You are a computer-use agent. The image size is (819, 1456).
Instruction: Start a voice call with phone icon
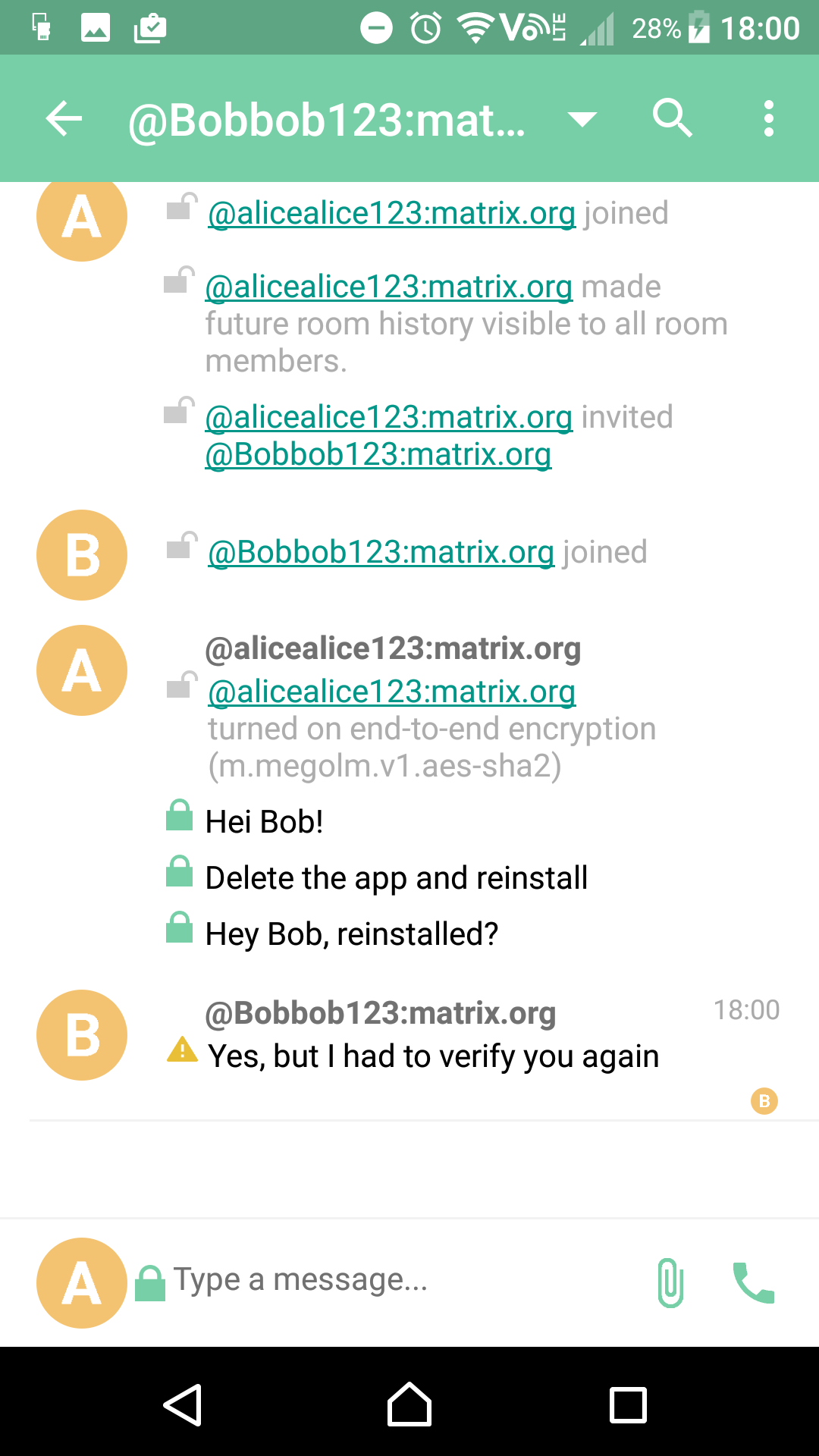click(x=753, y=1282)
